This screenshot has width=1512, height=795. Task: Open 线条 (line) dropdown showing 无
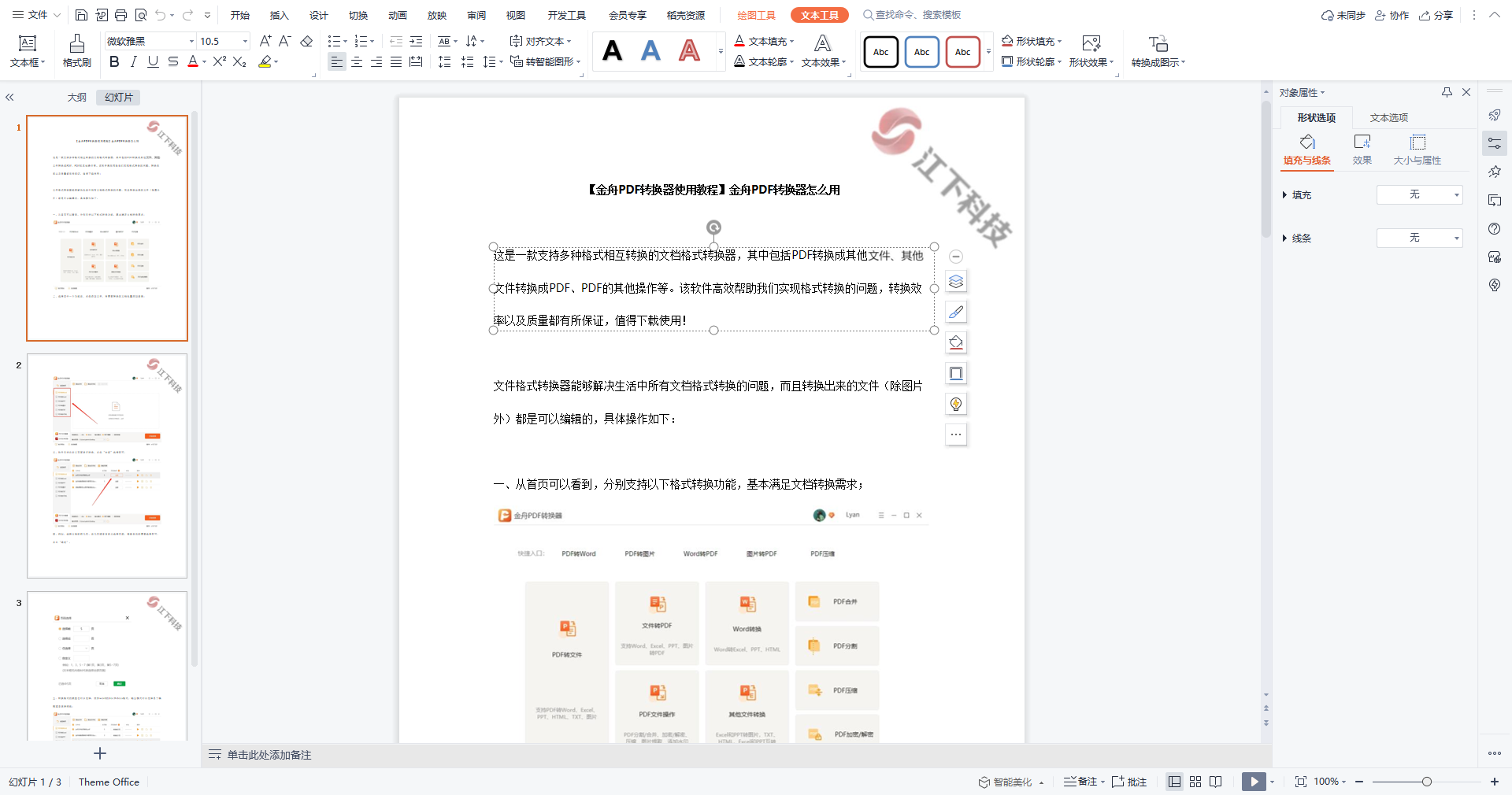pos(1420,238)
